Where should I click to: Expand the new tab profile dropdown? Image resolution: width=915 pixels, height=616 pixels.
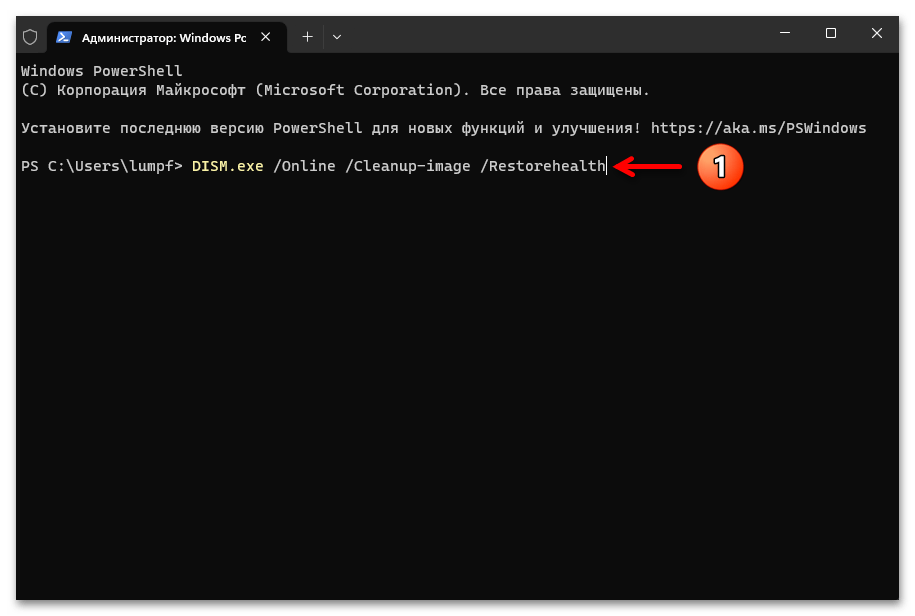[x=337, y=37]
